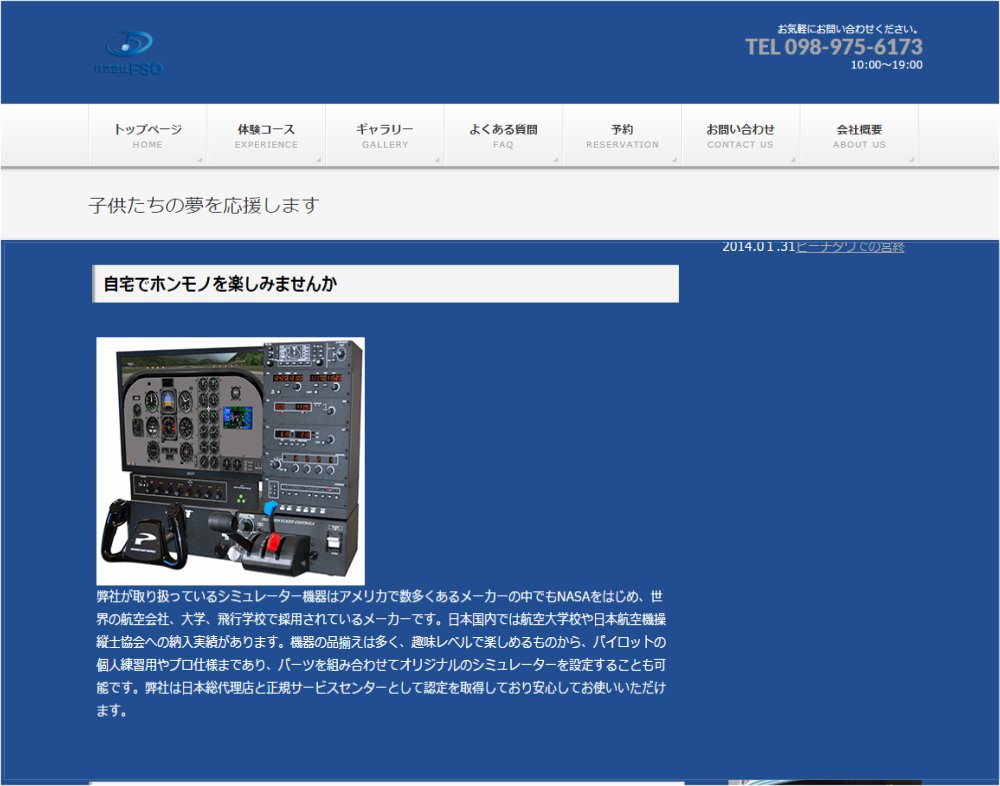The height and width of the screenshot is (786, 1000).
Task: Expand EXPERIENCE tab via its corner arrow
Action: 319,160
